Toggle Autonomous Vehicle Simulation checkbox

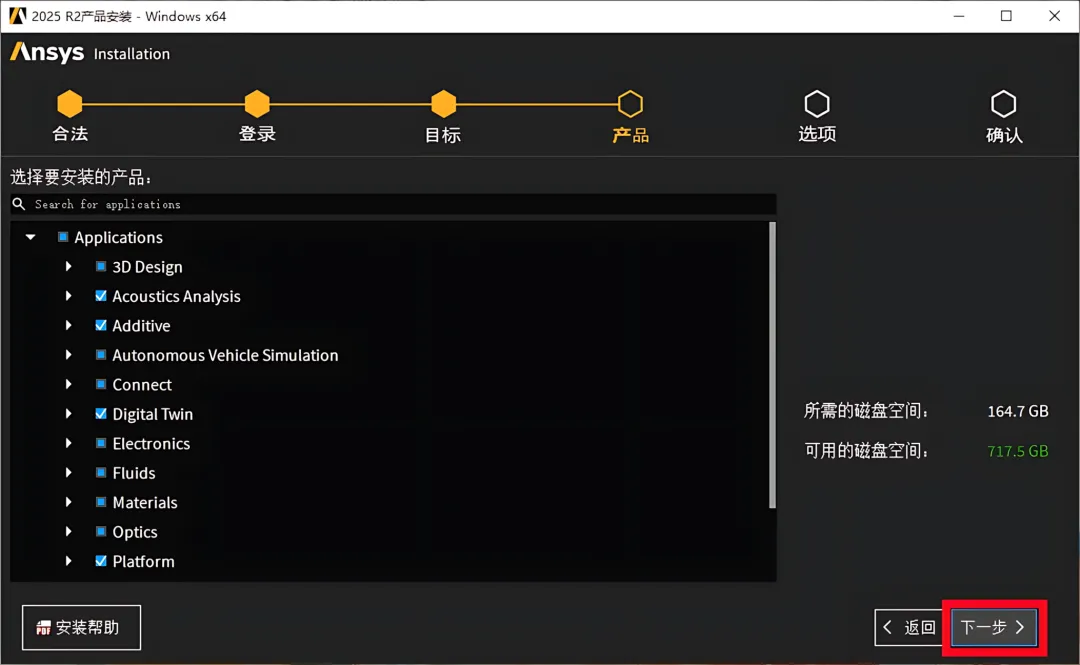101,355
